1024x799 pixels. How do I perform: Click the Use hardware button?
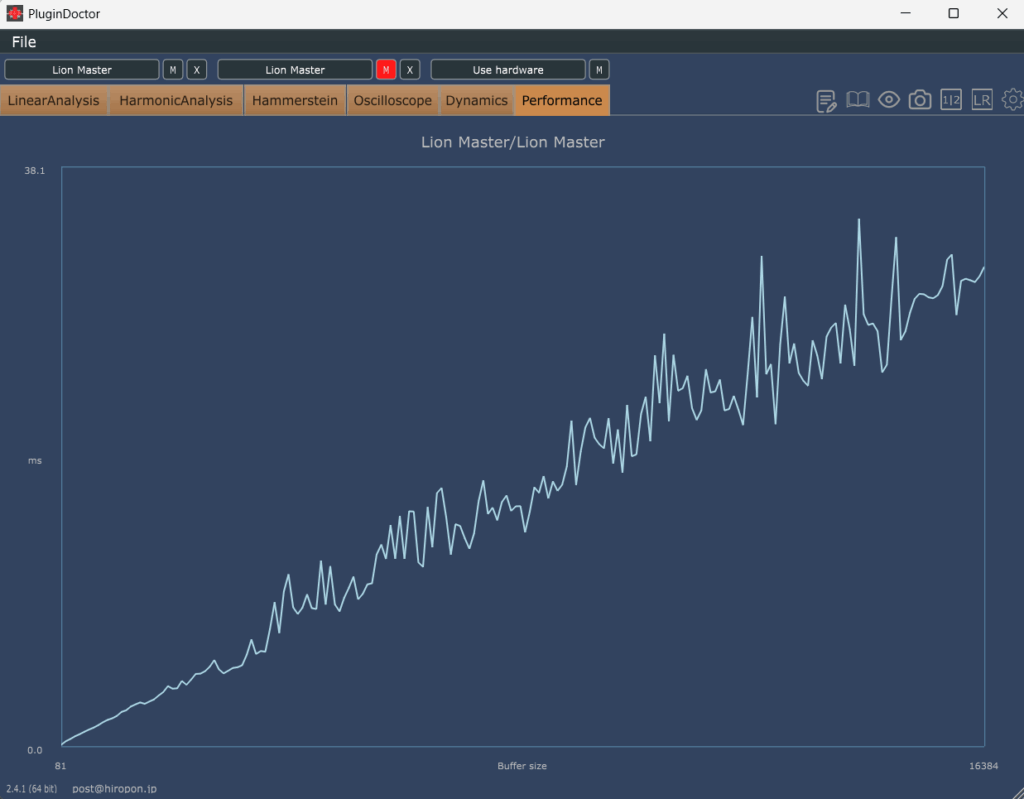pyautogui.click(x=508, y=70)
